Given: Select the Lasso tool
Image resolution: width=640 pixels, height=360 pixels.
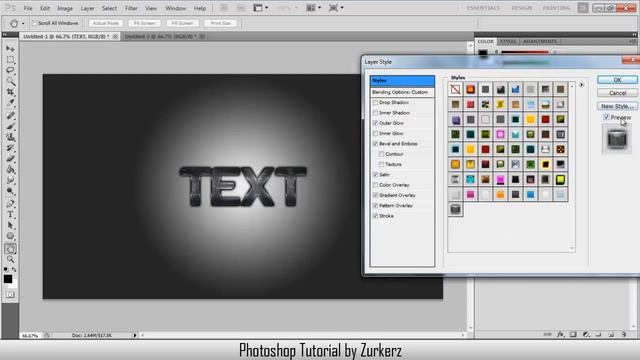Looking at the screenshot, I should pyautogui.click(x=10, y=70).
